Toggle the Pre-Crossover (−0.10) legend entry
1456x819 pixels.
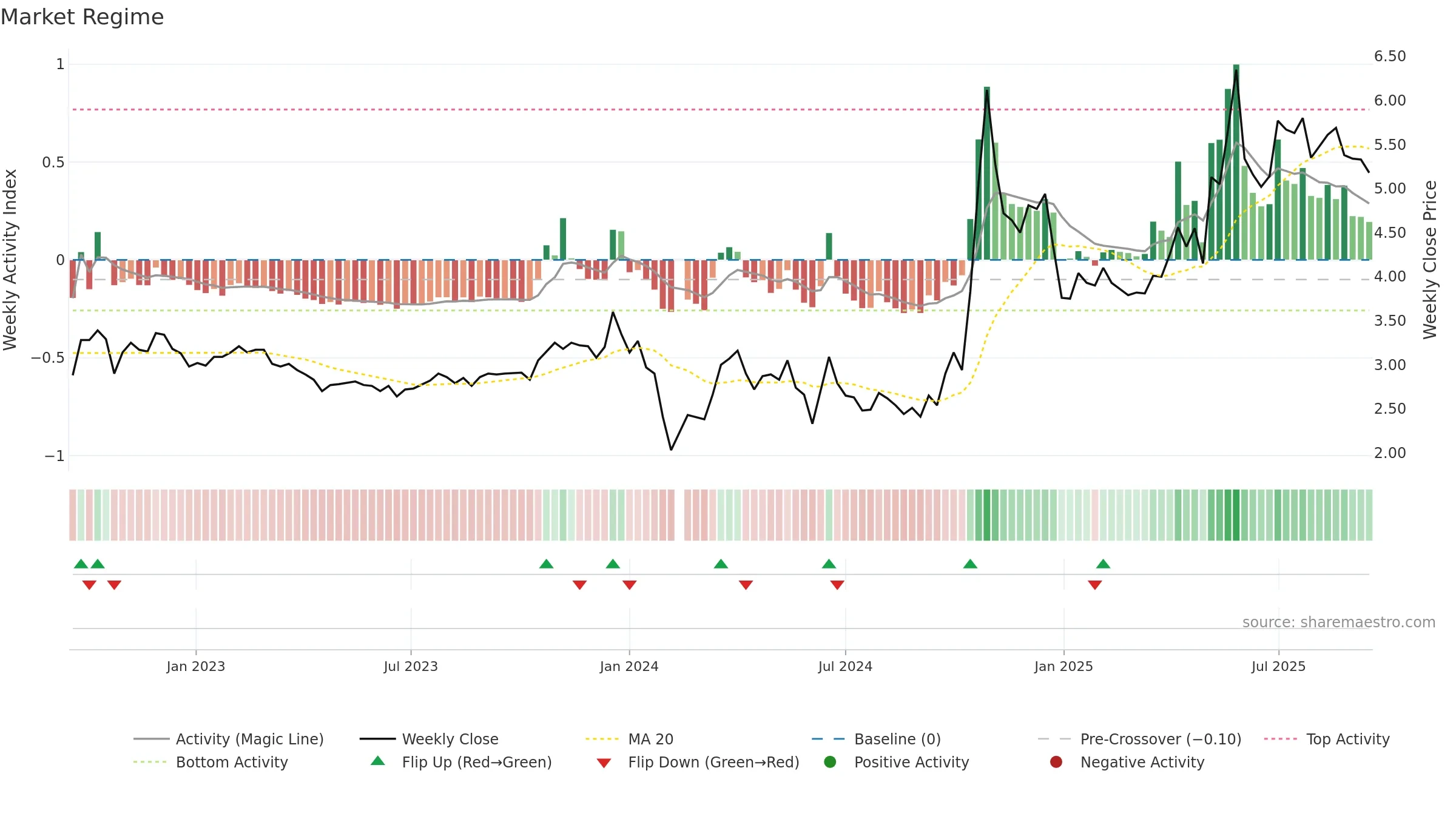tap(1139, 739)
